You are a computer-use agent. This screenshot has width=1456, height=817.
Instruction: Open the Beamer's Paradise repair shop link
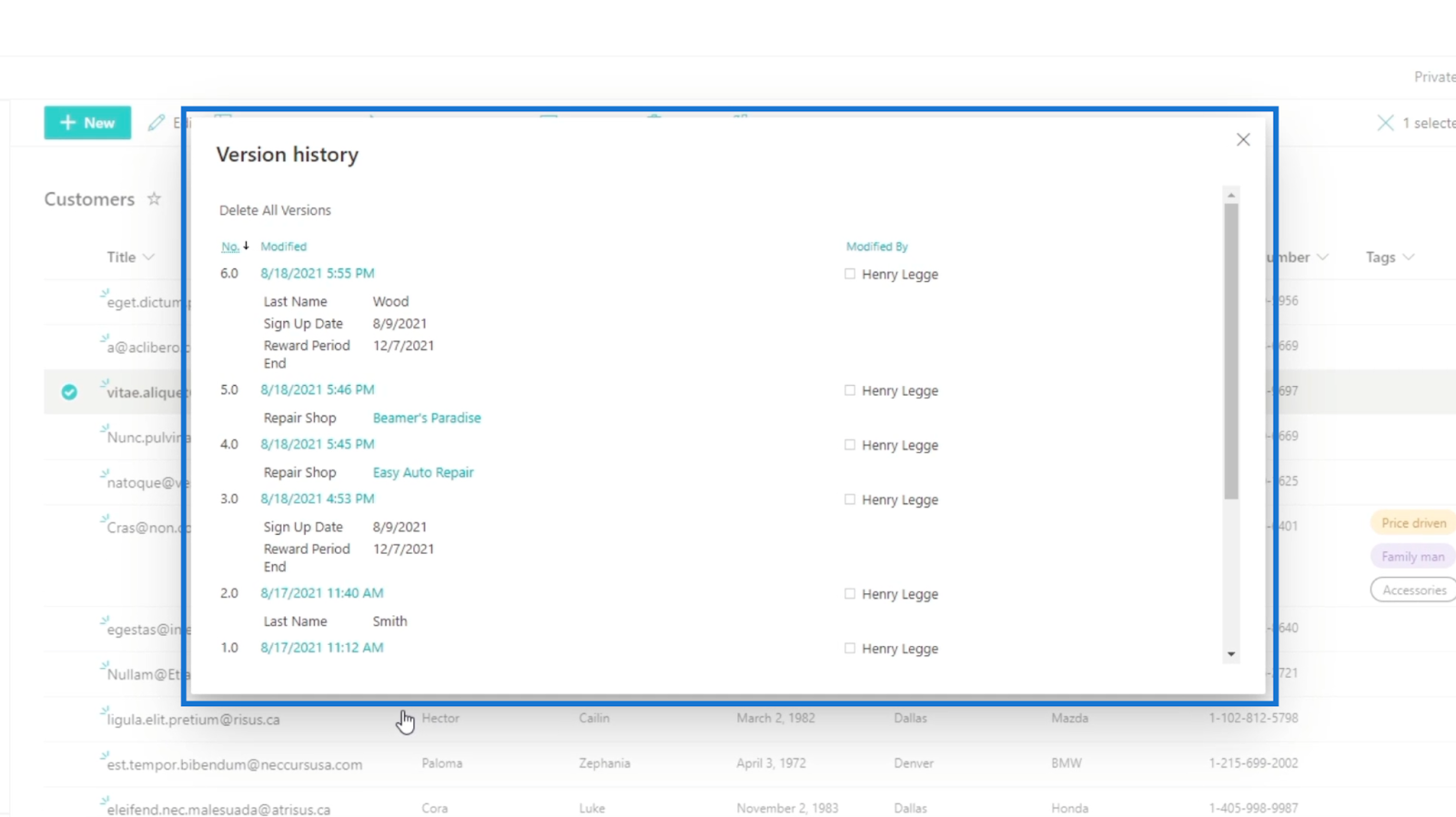coord(427,418)
